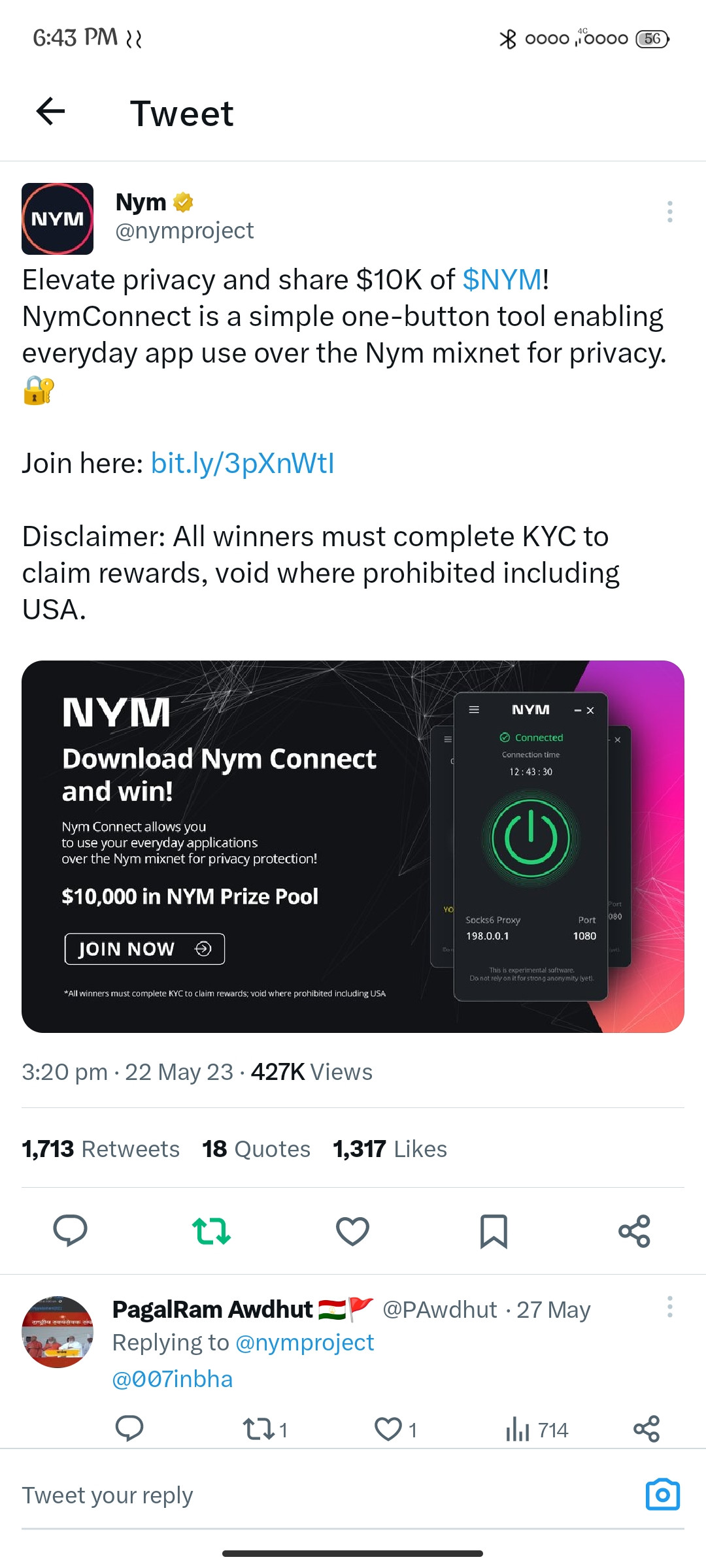Bookmark the Nym tweet

coord(494,1231)
